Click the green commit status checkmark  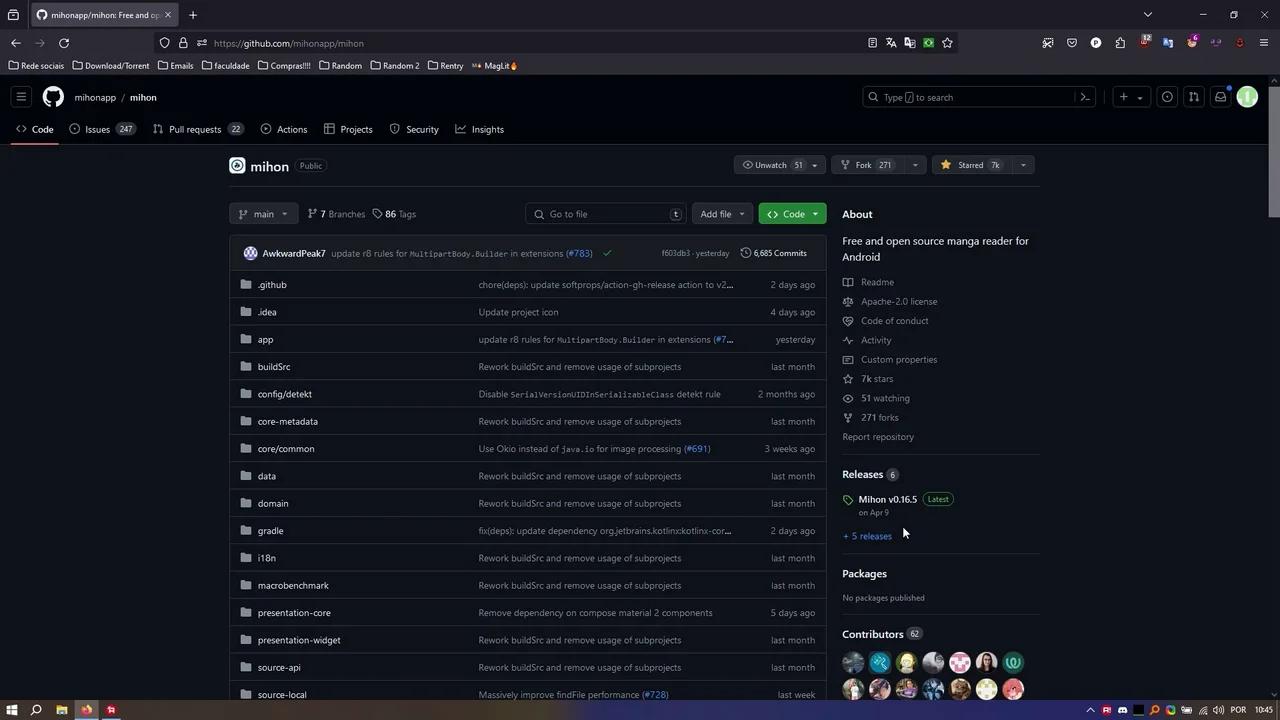point(607,253)
